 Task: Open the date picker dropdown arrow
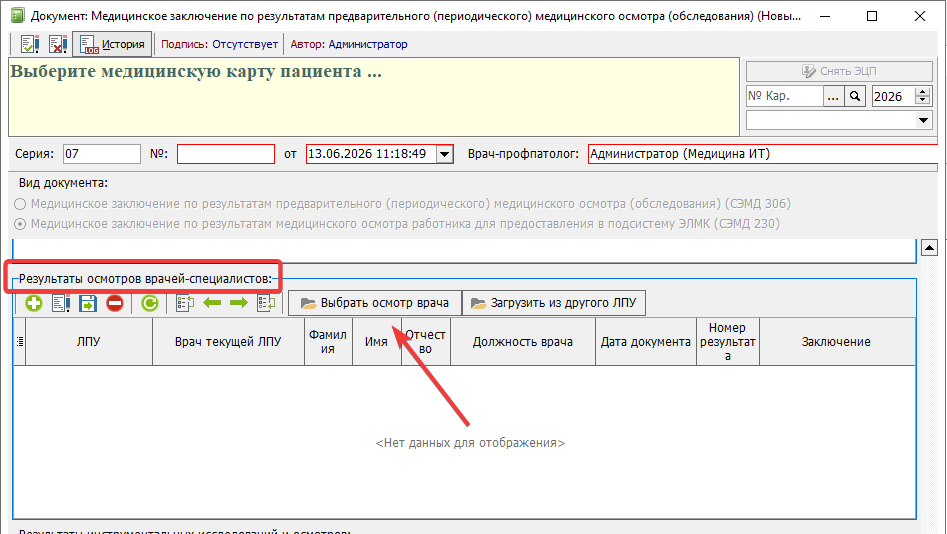tap(445, 154)
